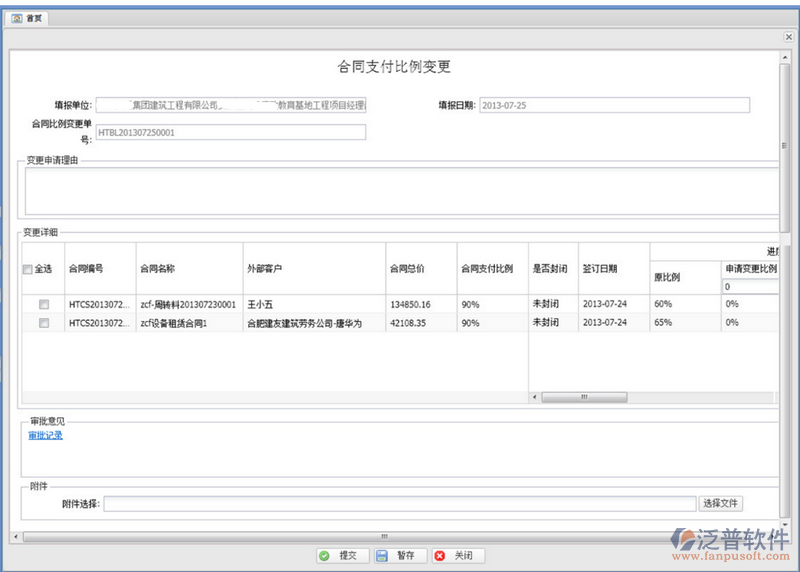Toggle the Select All (全选) checkbox
Screen dimensions: 800x572
click(x=27, y=269)
